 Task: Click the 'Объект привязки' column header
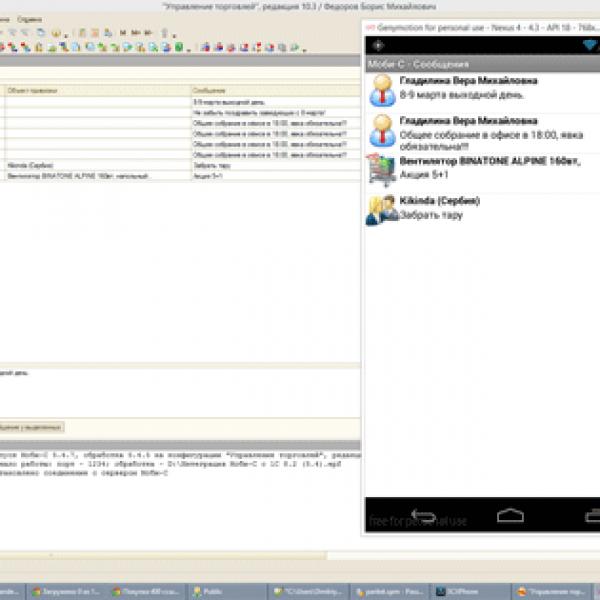[33, 90]
